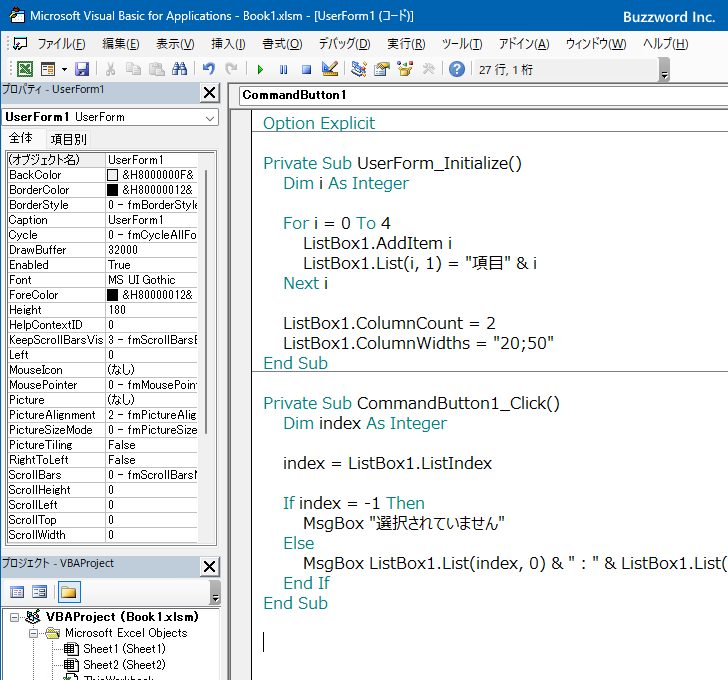This screenshot has height=680, width=728.
Task: Click the View Microsoft Excel icon
Action: (25, 69)
